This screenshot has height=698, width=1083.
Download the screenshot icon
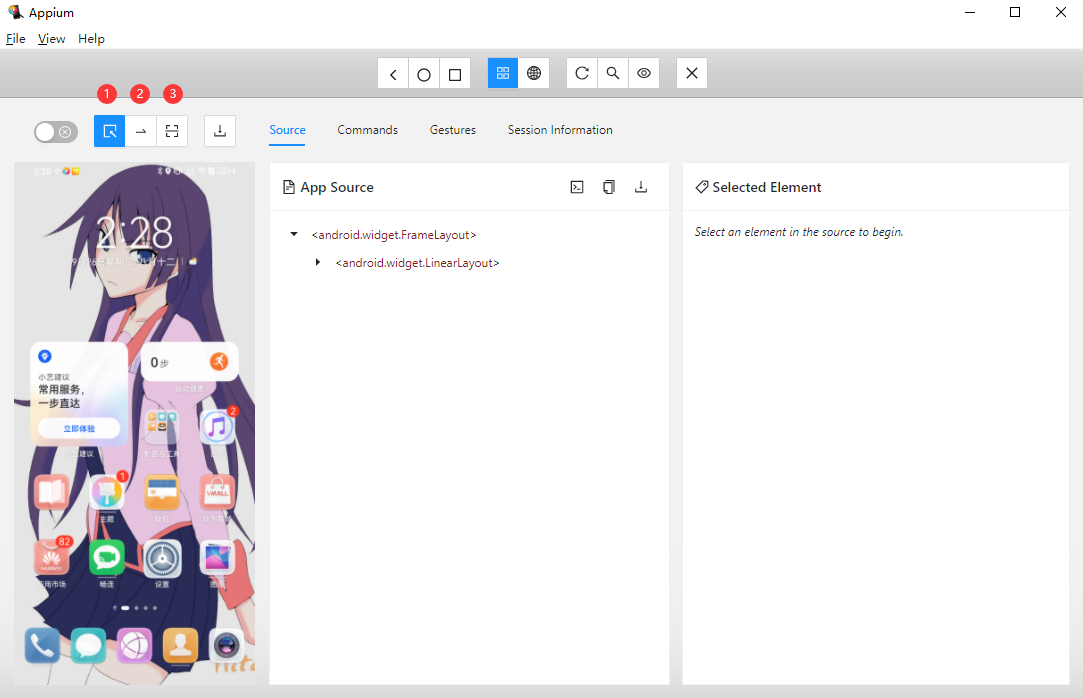click(x=220, y=131)
